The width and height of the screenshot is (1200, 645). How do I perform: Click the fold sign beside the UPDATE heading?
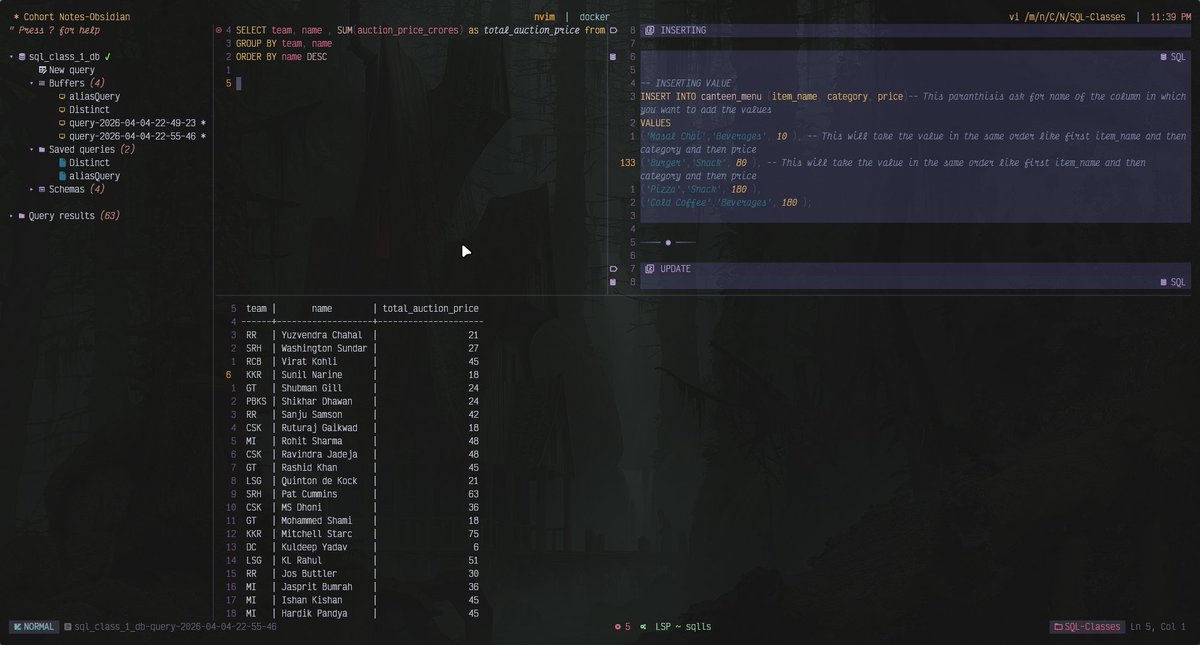tap(613, 269)
